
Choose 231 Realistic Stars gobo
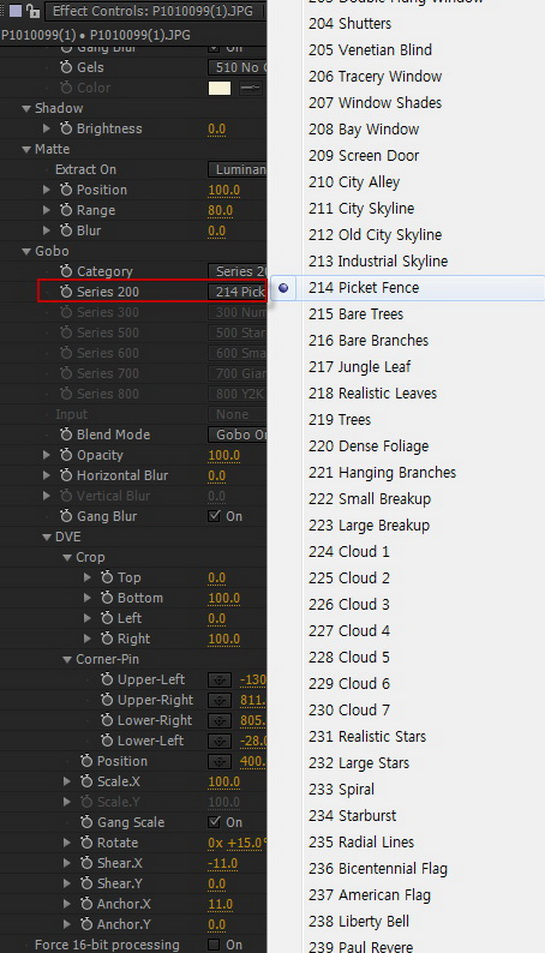pos(367,737)
